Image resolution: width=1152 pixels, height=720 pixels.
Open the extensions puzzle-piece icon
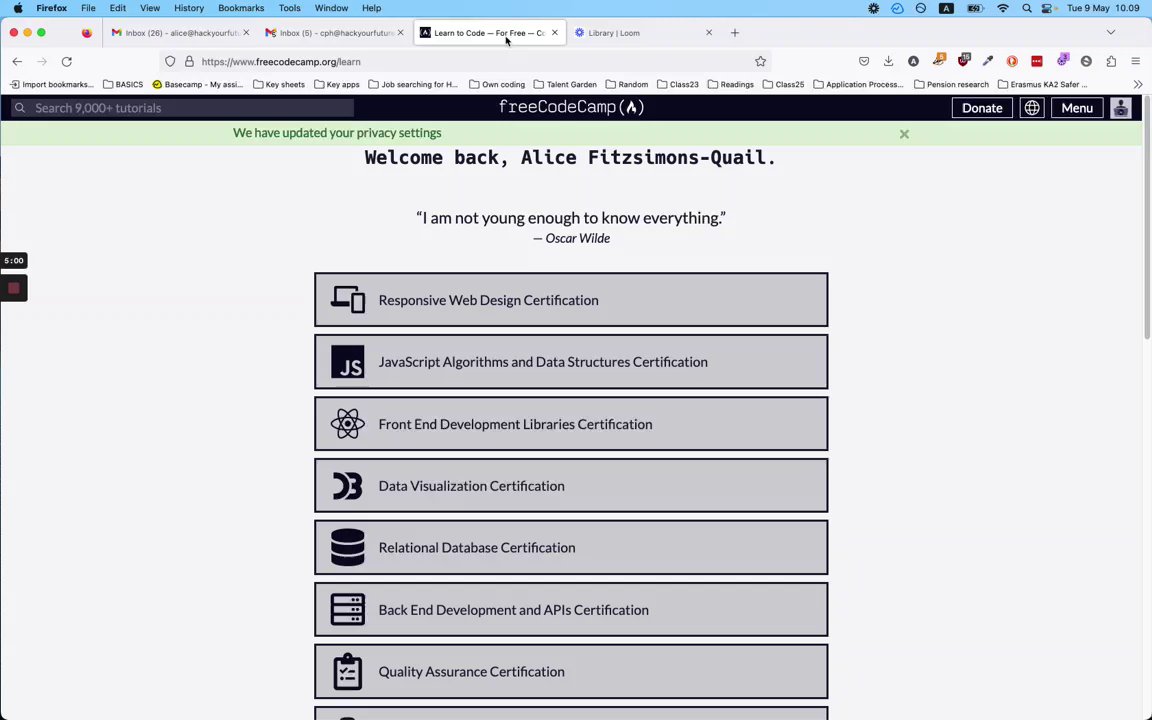[x=1111, y=62]
